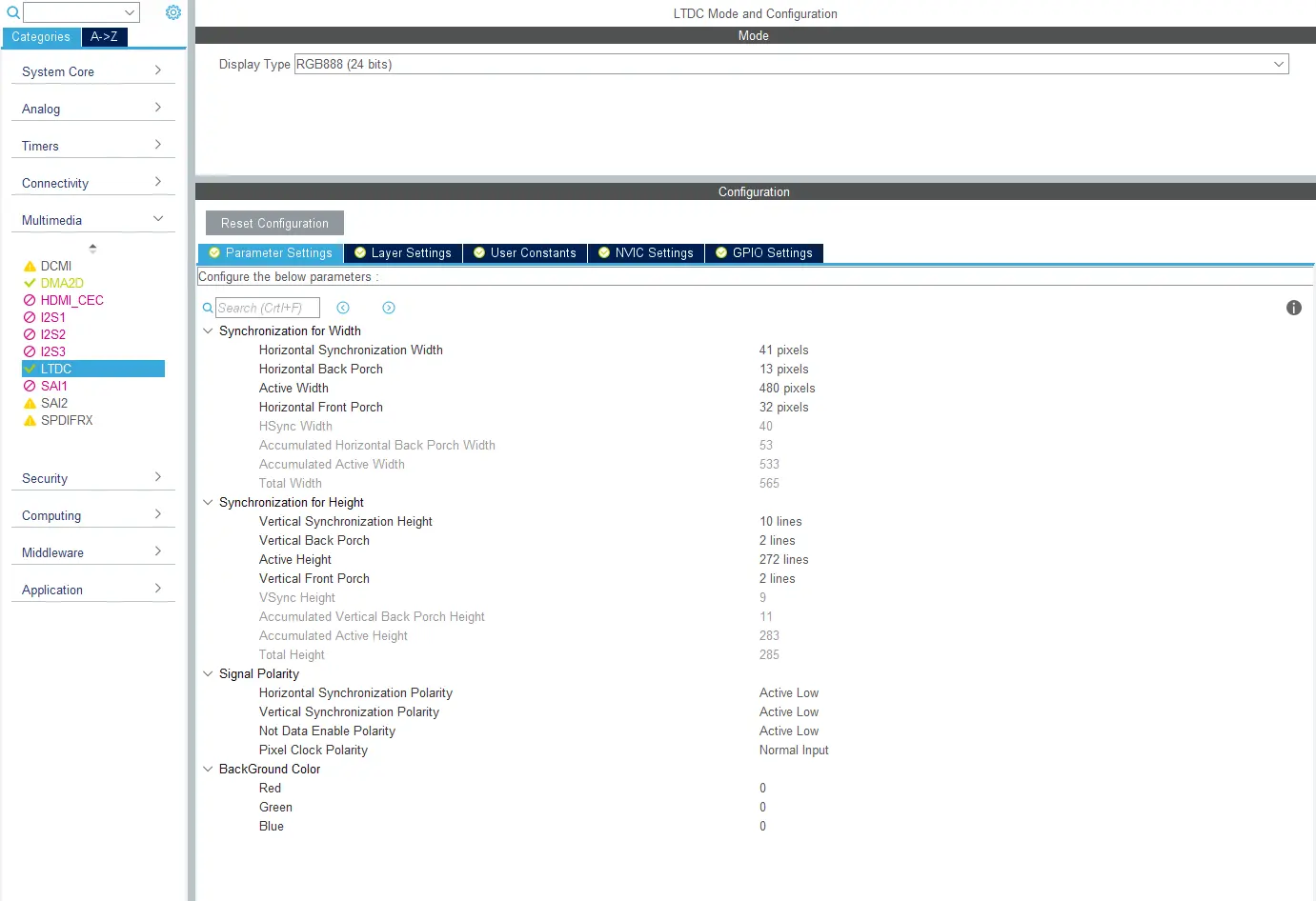Select the Red background color value
This screenshot has width=1316, height=901.
click(762, 788)
